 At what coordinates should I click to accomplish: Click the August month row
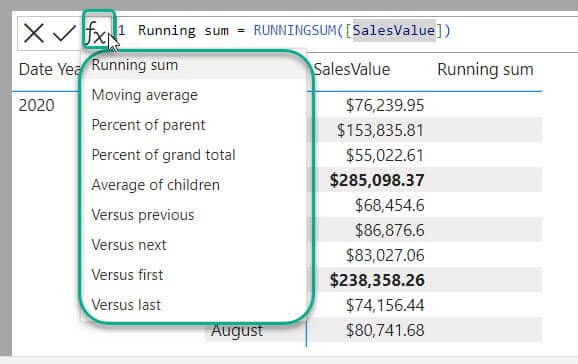click(x=237, y=330)
